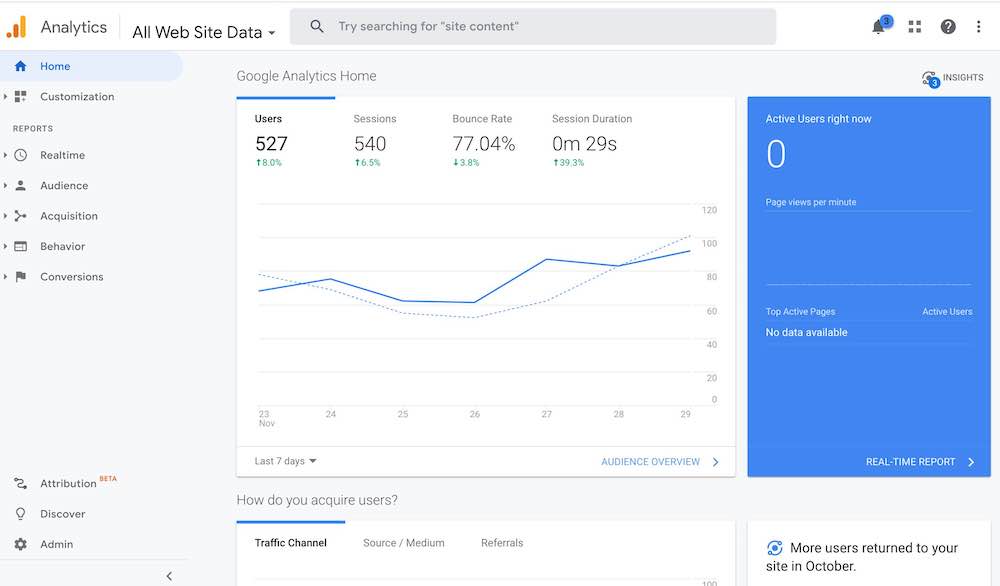Click the 527 users value

(x=272, y=143)
